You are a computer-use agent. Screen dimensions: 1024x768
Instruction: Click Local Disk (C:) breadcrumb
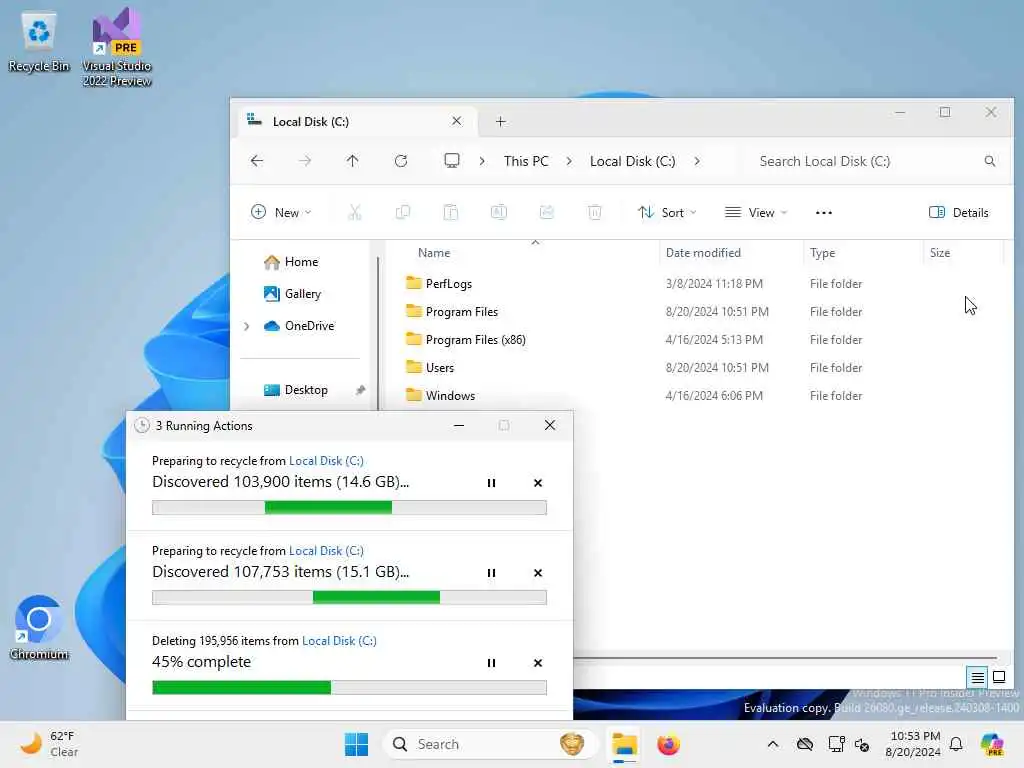tap(632, 161)
